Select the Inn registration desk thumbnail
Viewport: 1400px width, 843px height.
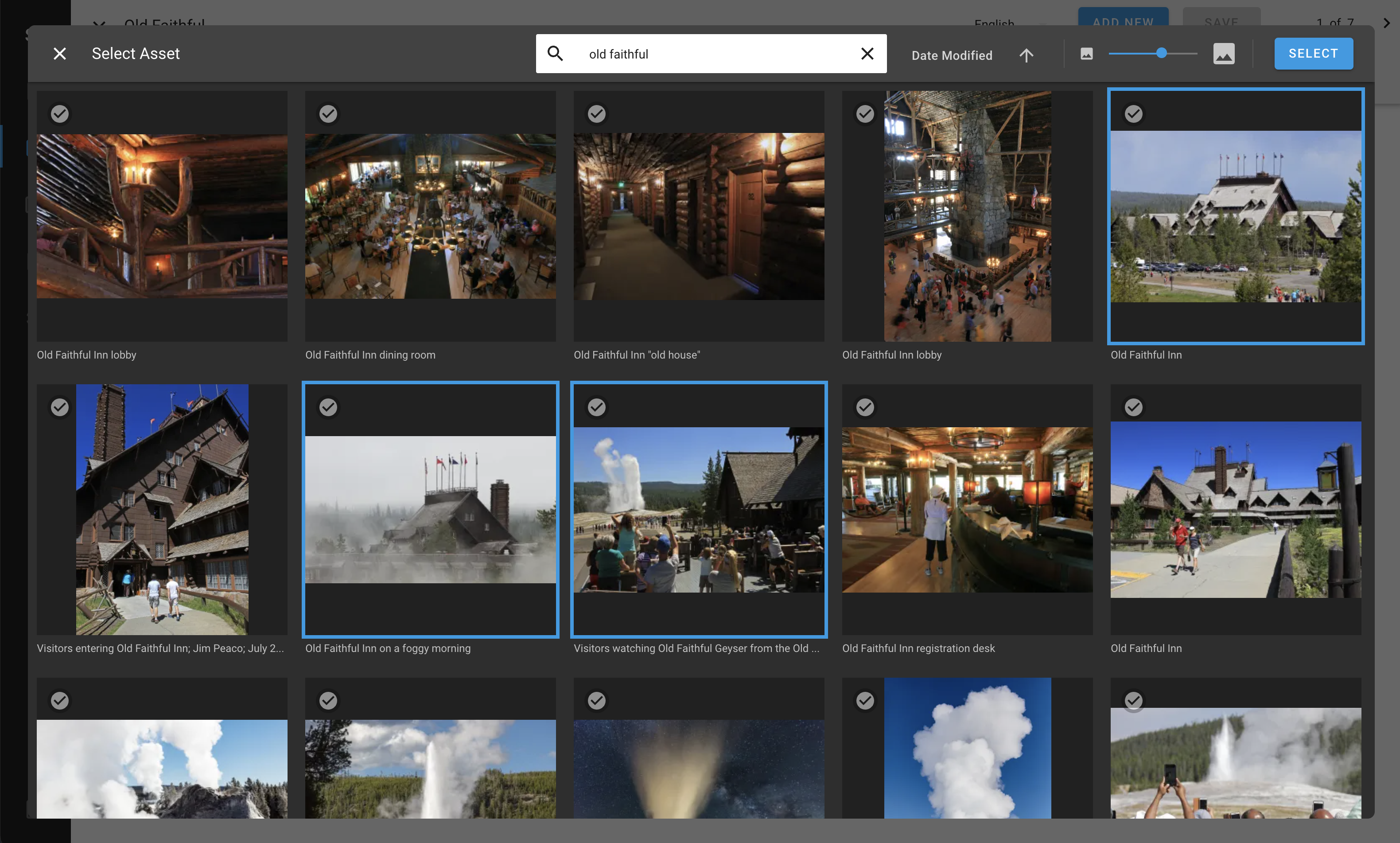click(968, 510)
